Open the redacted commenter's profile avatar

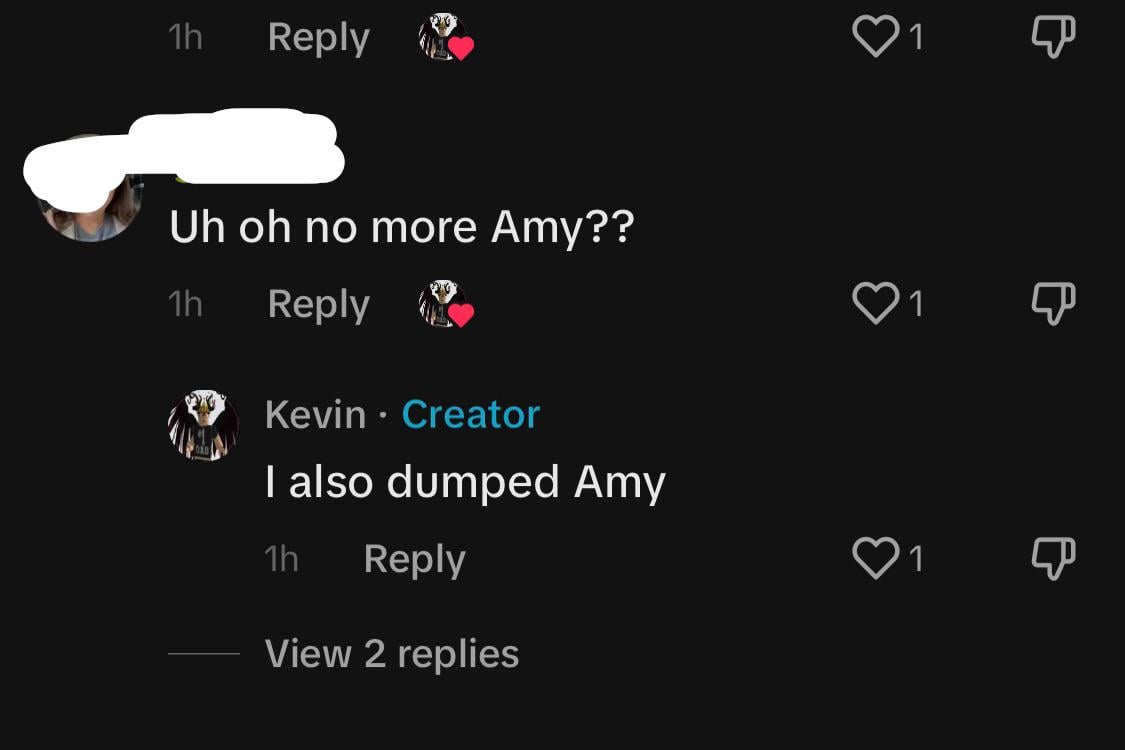click(90, 190)
